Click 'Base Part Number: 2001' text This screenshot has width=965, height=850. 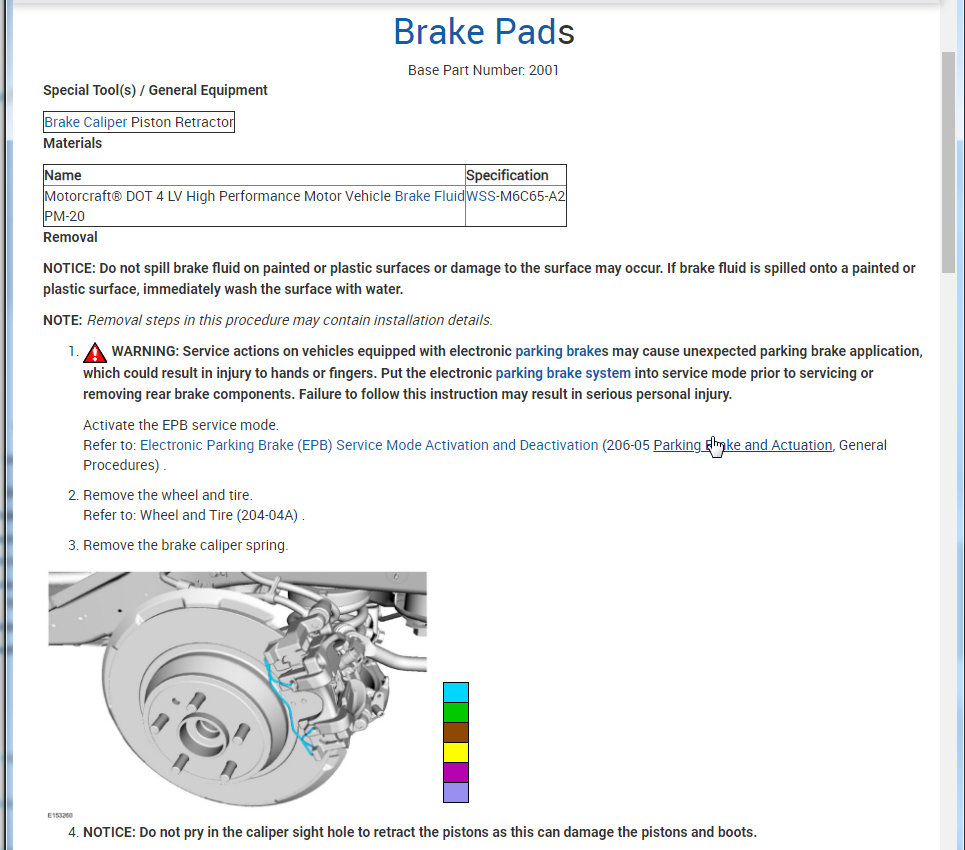(x=483, y=70)
